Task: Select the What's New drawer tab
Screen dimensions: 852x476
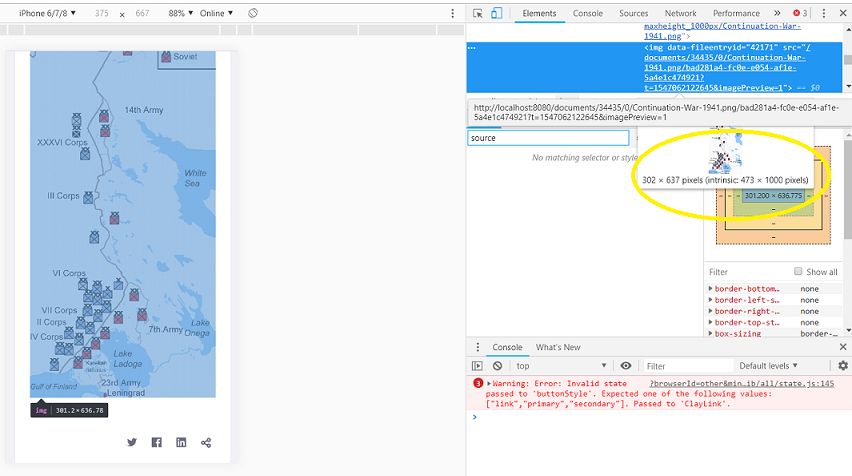Action: tap(558, 347)
